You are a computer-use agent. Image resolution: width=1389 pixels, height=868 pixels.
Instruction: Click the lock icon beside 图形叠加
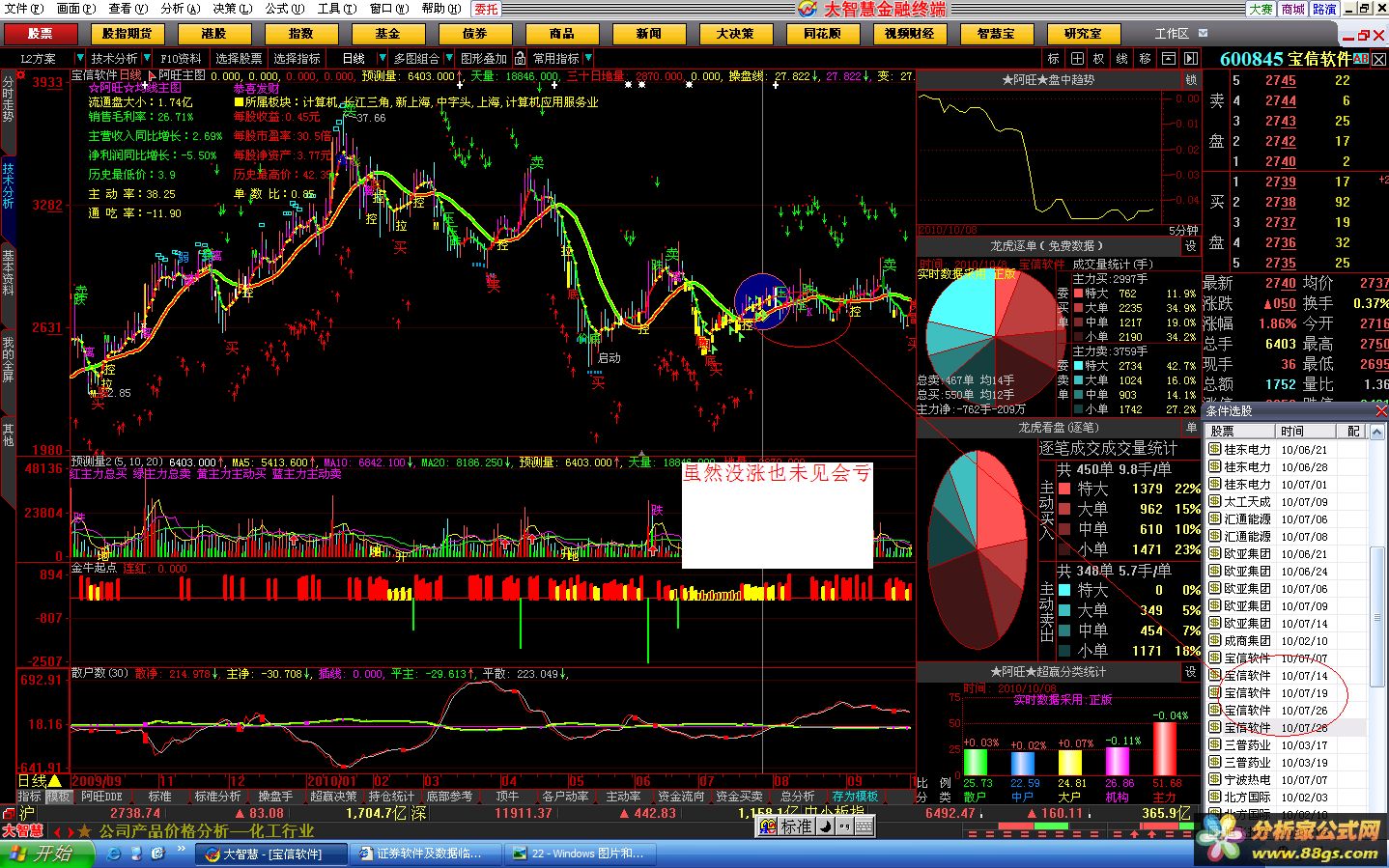520,59
